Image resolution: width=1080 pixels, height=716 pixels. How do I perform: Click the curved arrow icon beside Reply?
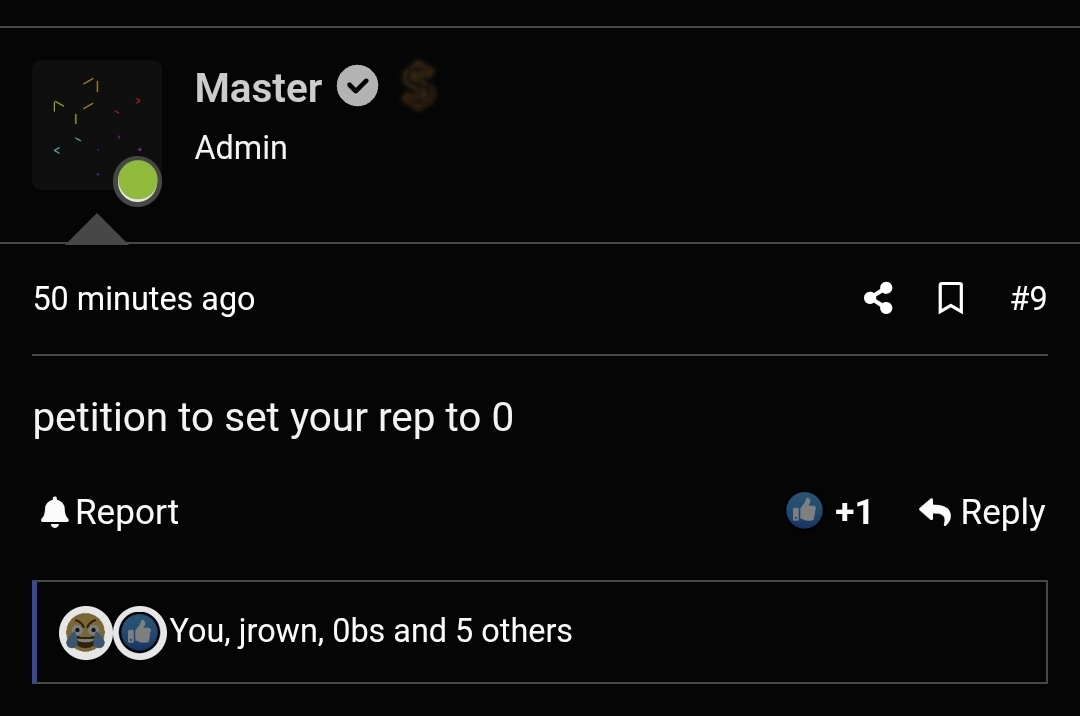pyautogui.click(x=934, y=512)
